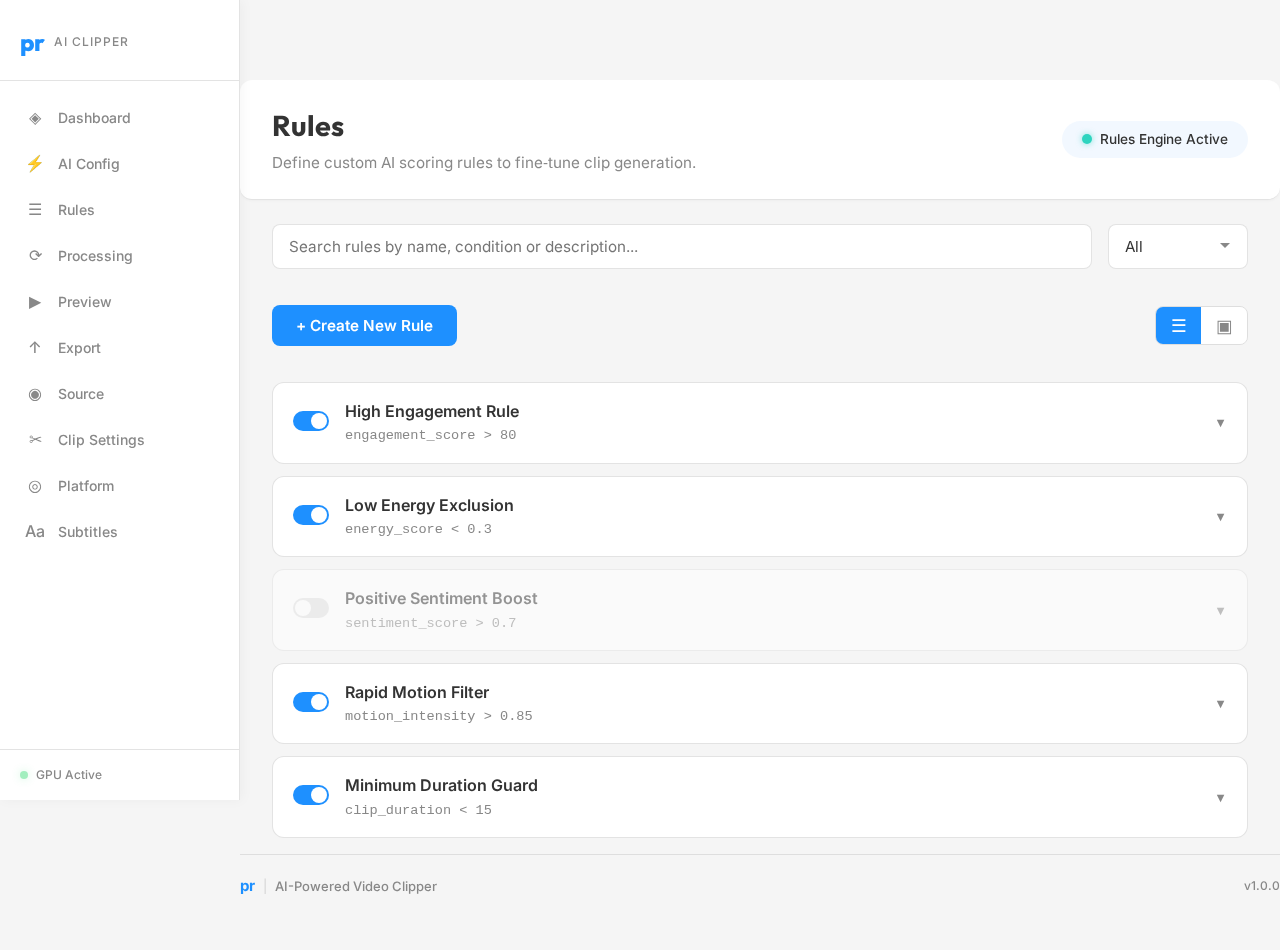Click the Processing refresh icon
Screen dimensions: 1280x950
pyautogui.click(x=35, y=256)
